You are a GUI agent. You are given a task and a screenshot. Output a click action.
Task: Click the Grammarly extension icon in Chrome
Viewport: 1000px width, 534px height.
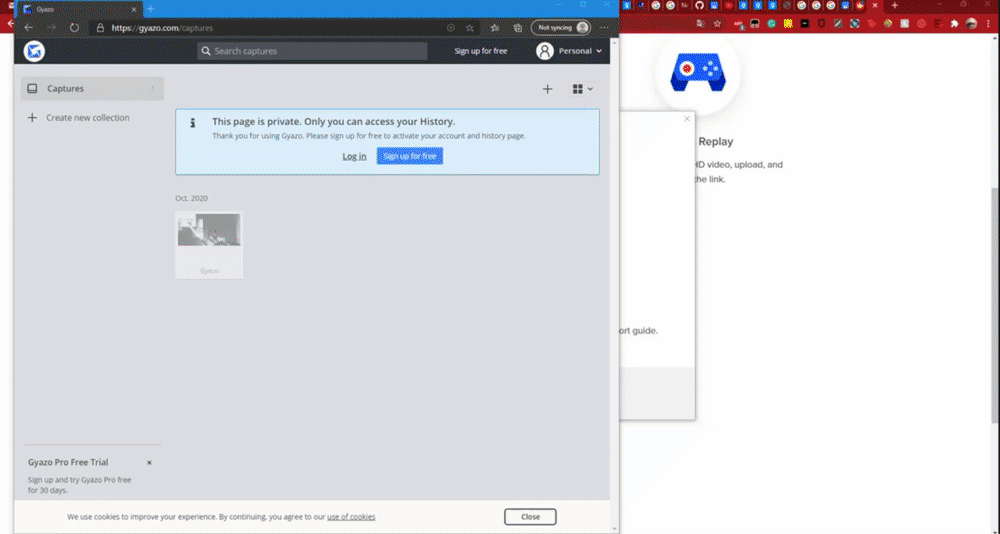point(772,24)
